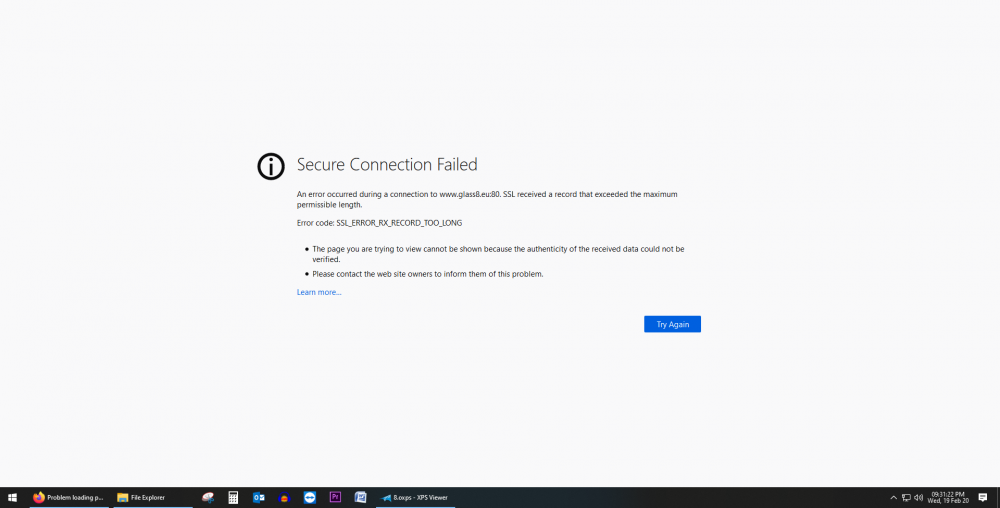Open the Snipping Tool taskbar icon
The height and width of the screenshot is (508, 1000).
208,497
